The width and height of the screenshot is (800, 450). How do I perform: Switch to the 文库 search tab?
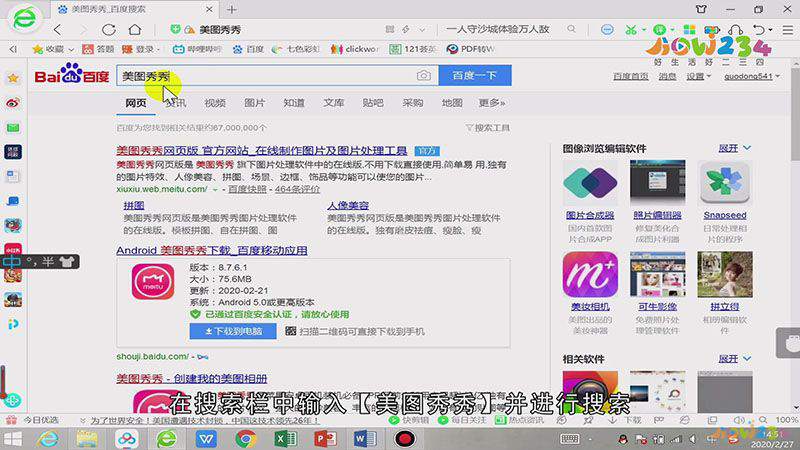pyautogui.click(x=333, y=103)
